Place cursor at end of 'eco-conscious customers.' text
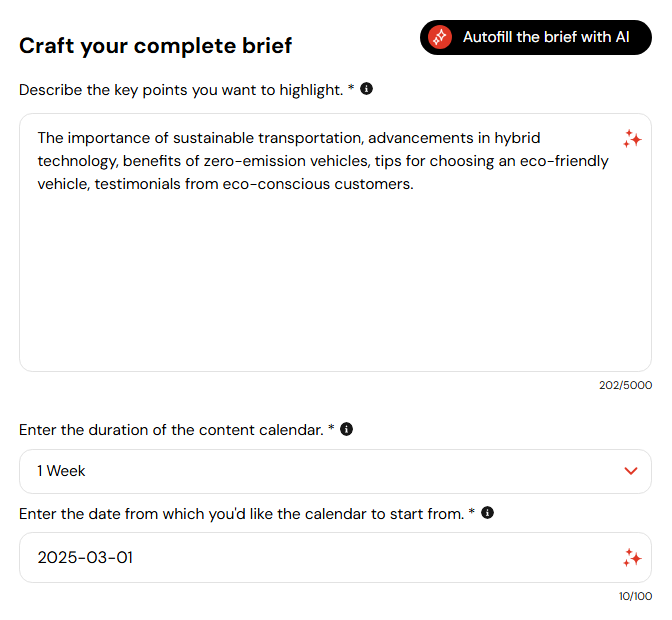Image resolution: width=672 pixels, height=620 pixels. [414, 184]
